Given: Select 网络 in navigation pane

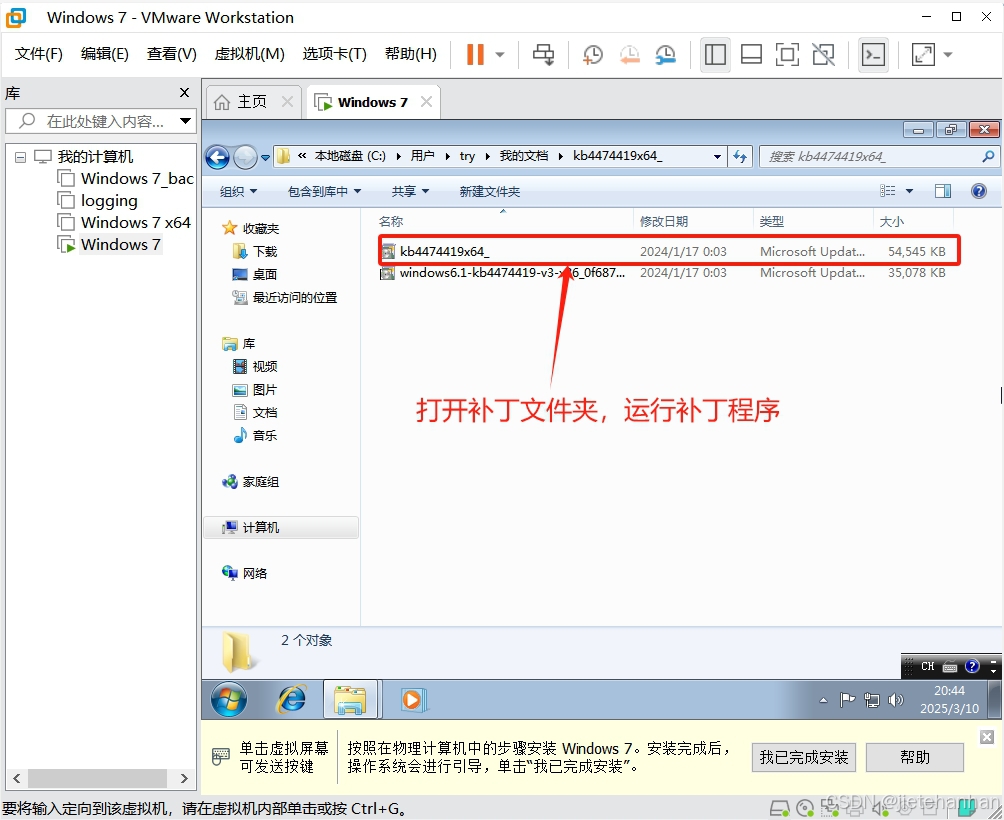Looking at the screenshot, I should pyautogui.click(x=244, y=574).
